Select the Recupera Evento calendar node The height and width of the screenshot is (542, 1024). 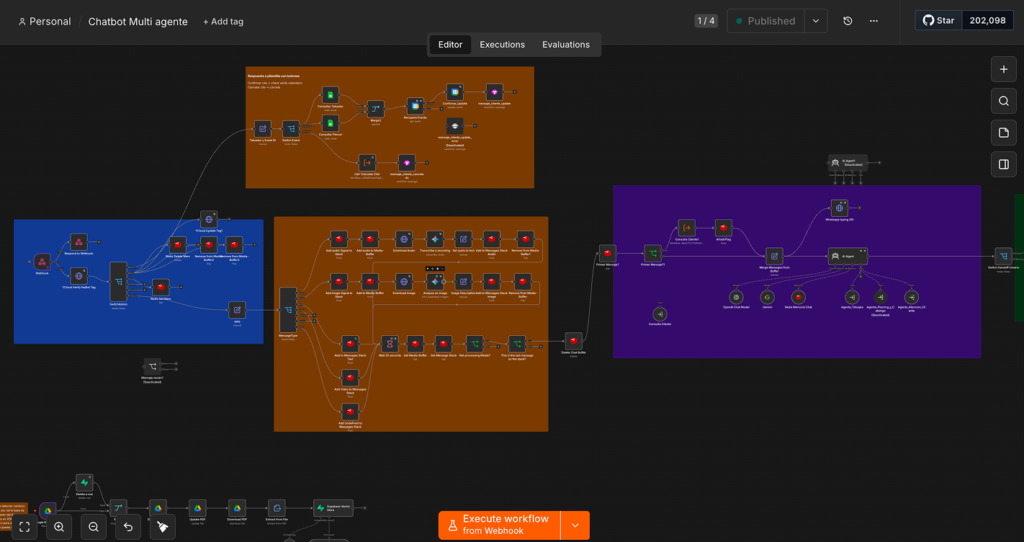tap(415, 106)
